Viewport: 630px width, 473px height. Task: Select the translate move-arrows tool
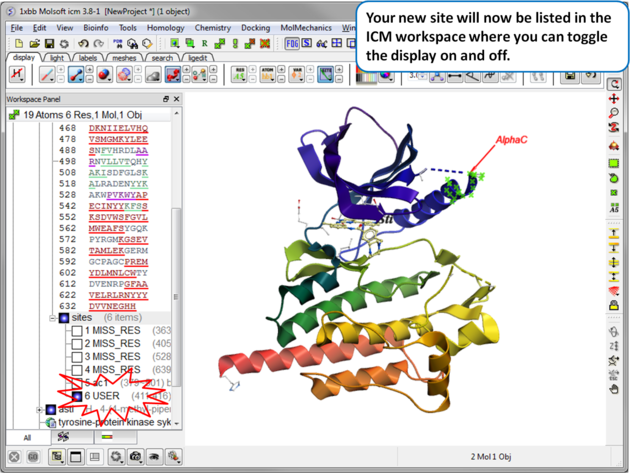click(x=614, y=99)
